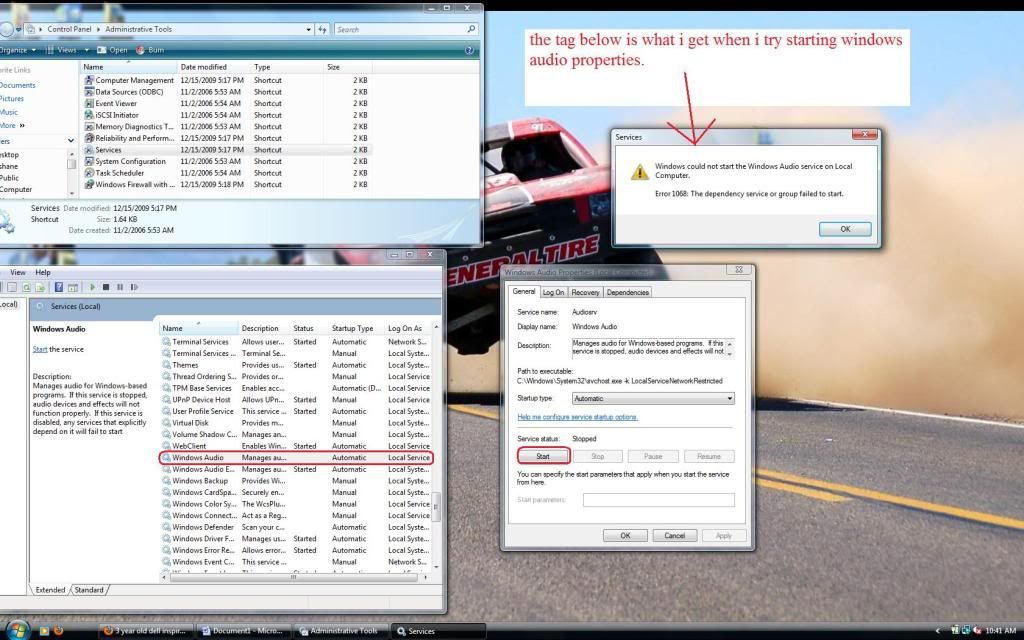Click the refresh arrows beside address bar

(x=322, y=29)
